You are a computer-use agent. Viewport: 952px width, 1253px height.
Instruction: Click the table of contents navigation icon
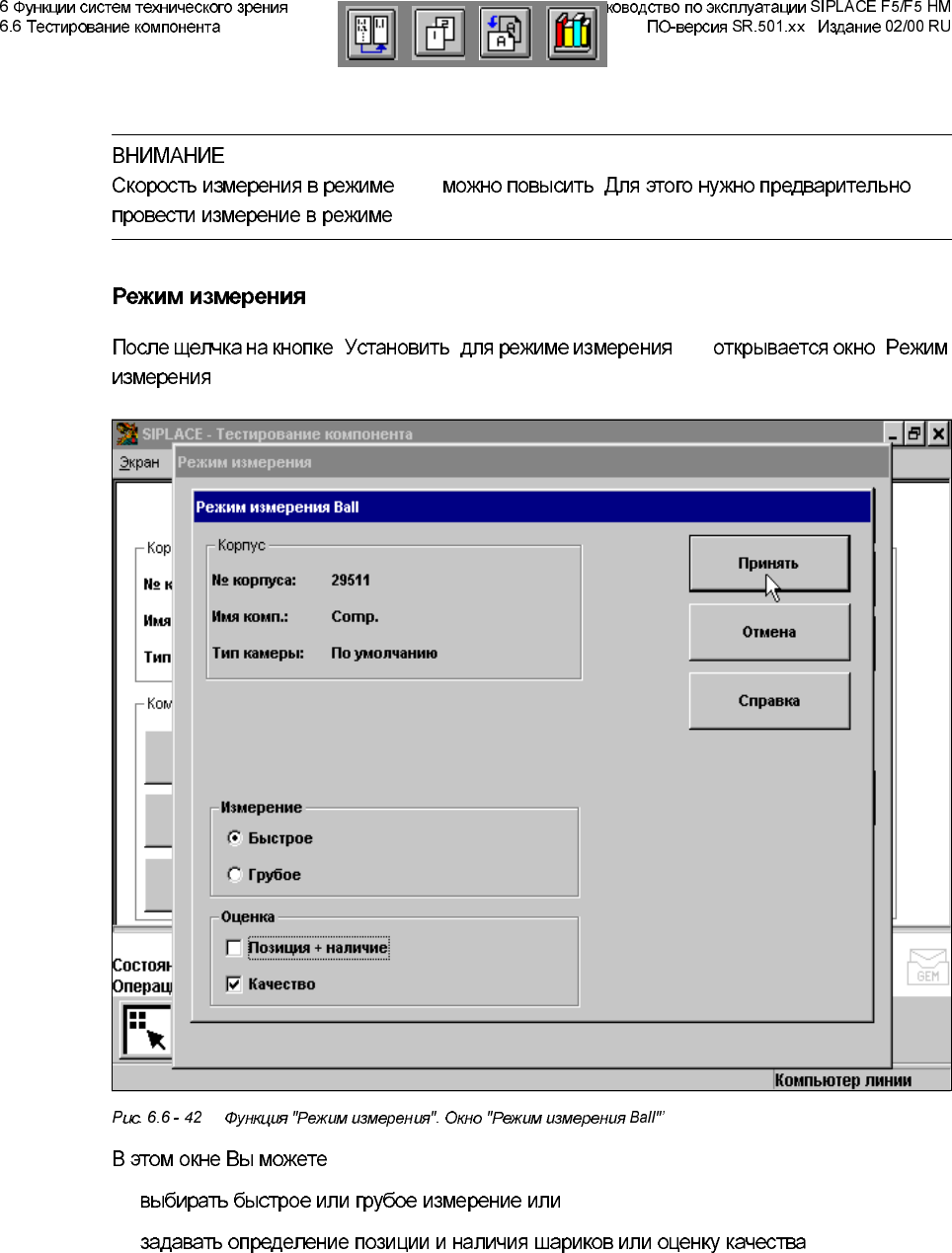[372, 34]
